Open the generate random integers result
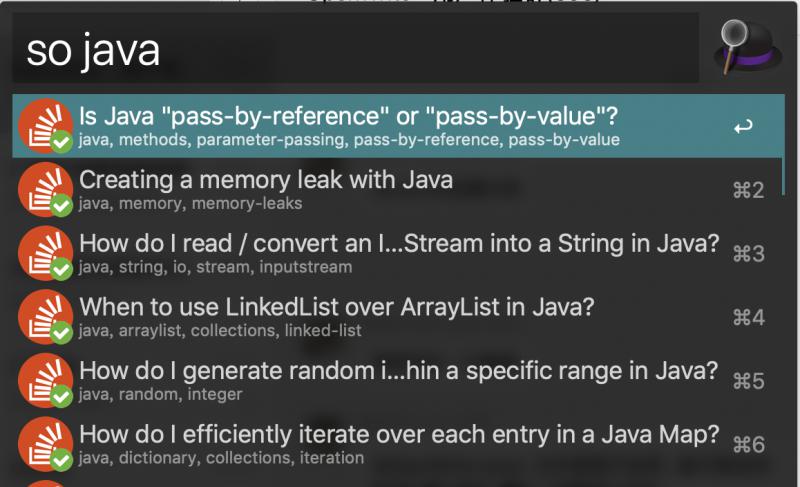Image resolution: width=800 pixels, height=487 pixels. [398, 380]
